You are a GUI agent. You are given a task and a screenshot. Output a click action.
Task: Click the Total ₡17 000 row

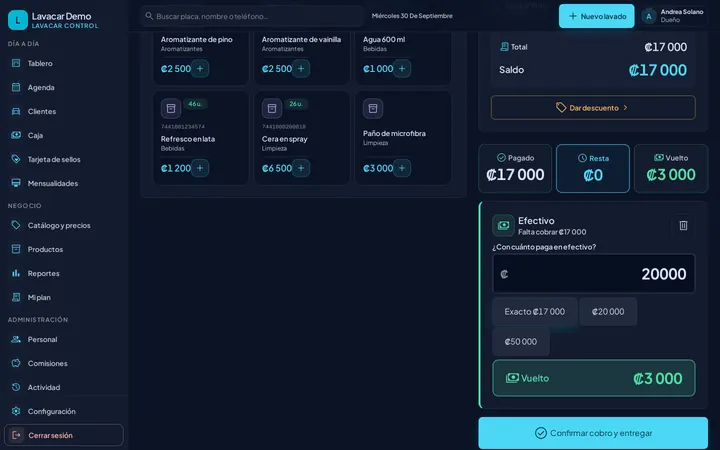[x=593, y=47]
